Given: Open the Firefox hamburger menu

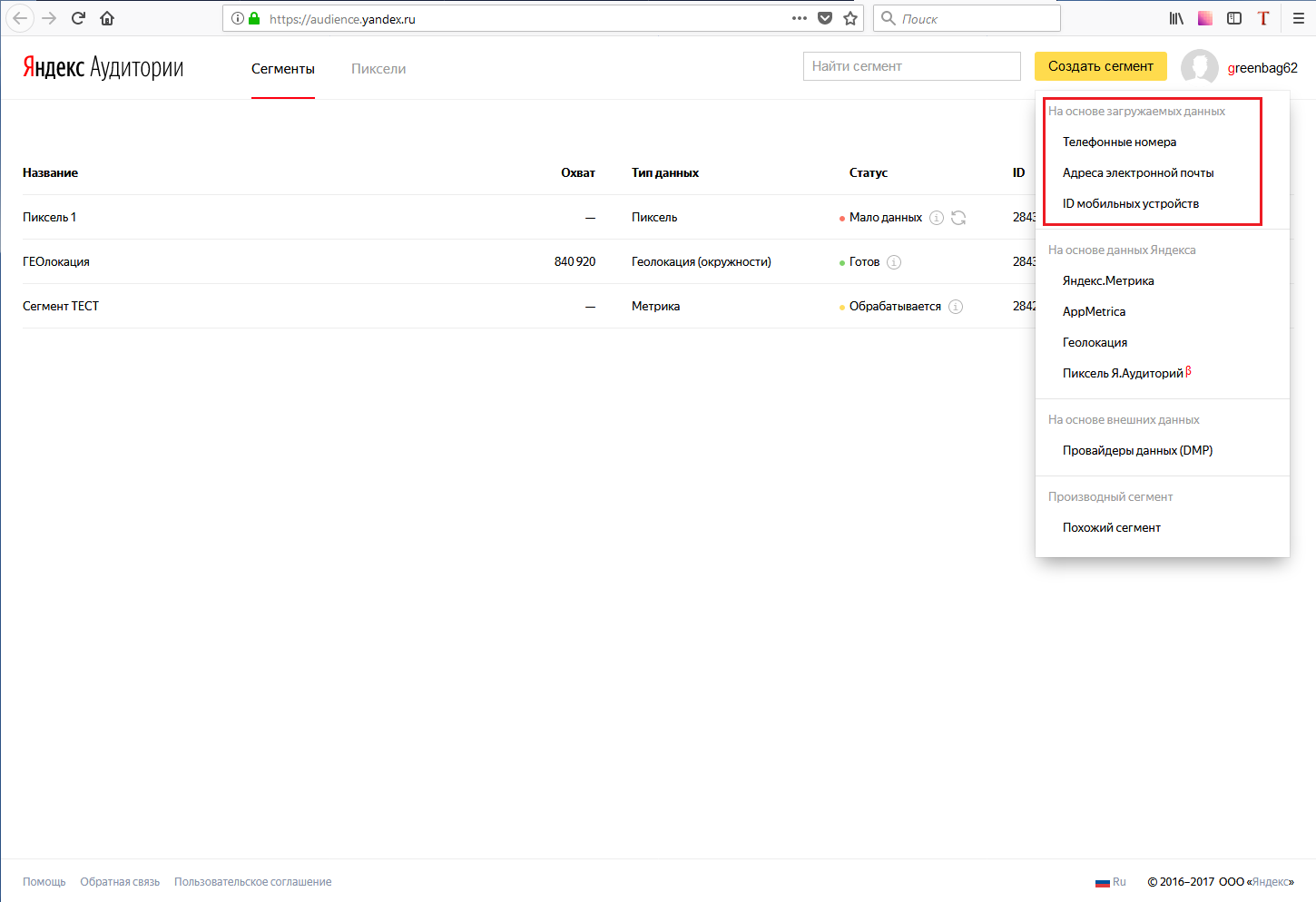Looking at the screenshot, I should [1299, 18].
